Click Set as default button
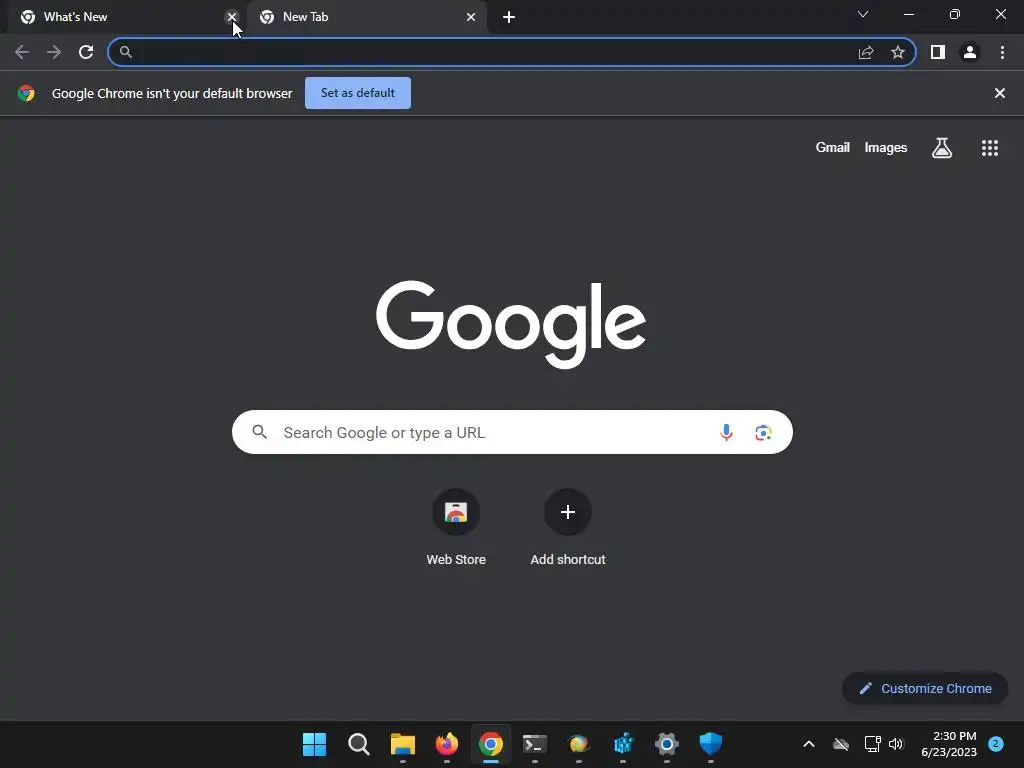The image size is (1024, 768). (x=358, y=93)
